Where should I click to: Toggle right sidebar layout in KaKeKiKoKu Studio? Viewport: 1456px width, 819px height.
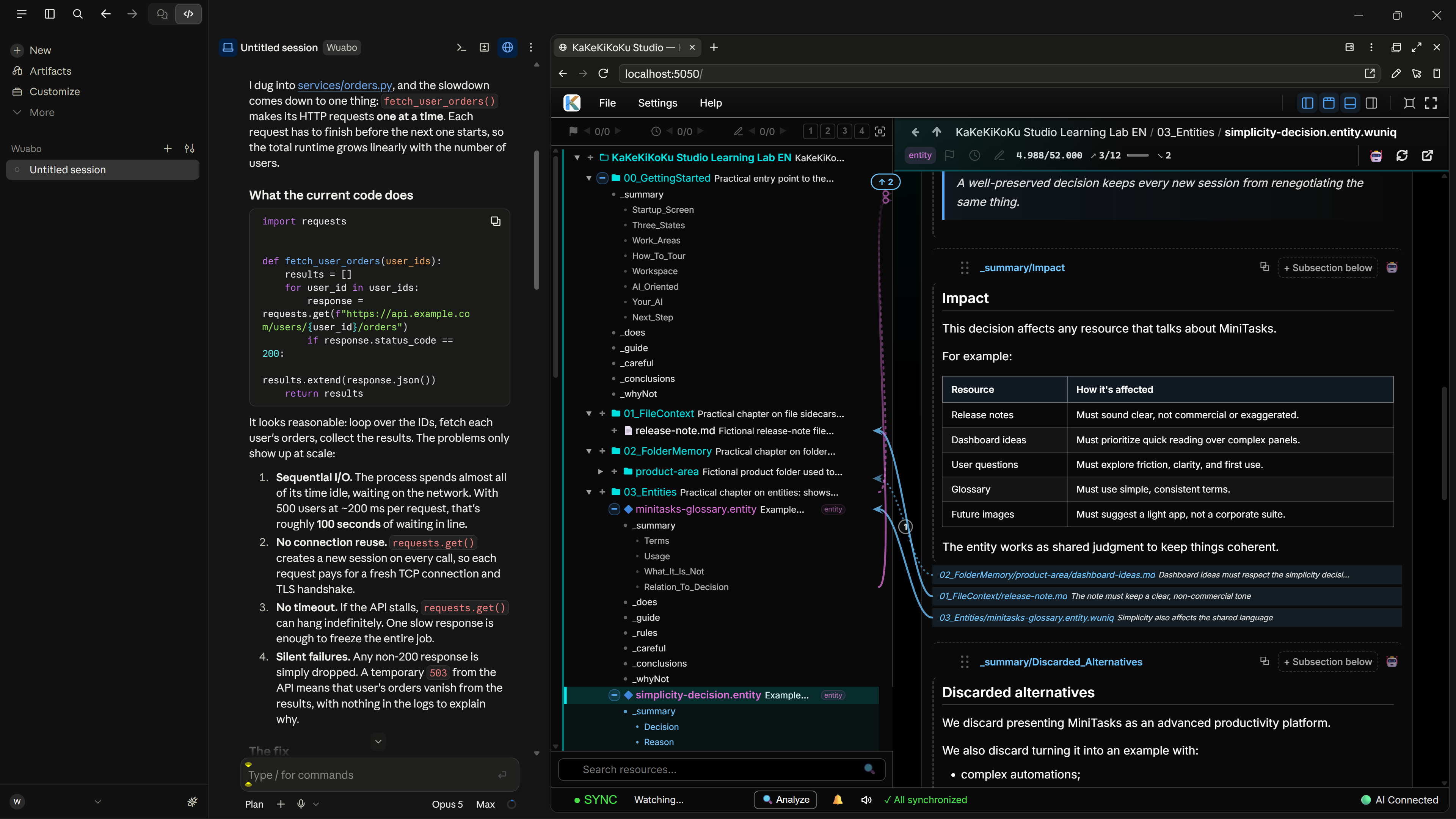(x=1371, y=103)
